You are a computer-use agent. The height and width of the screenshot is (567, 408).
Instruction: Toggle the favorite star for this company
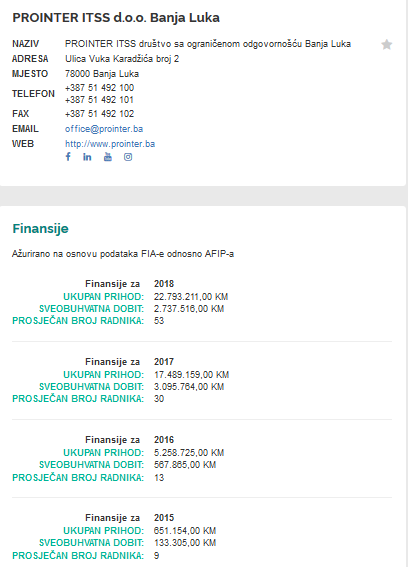(387, 44)
